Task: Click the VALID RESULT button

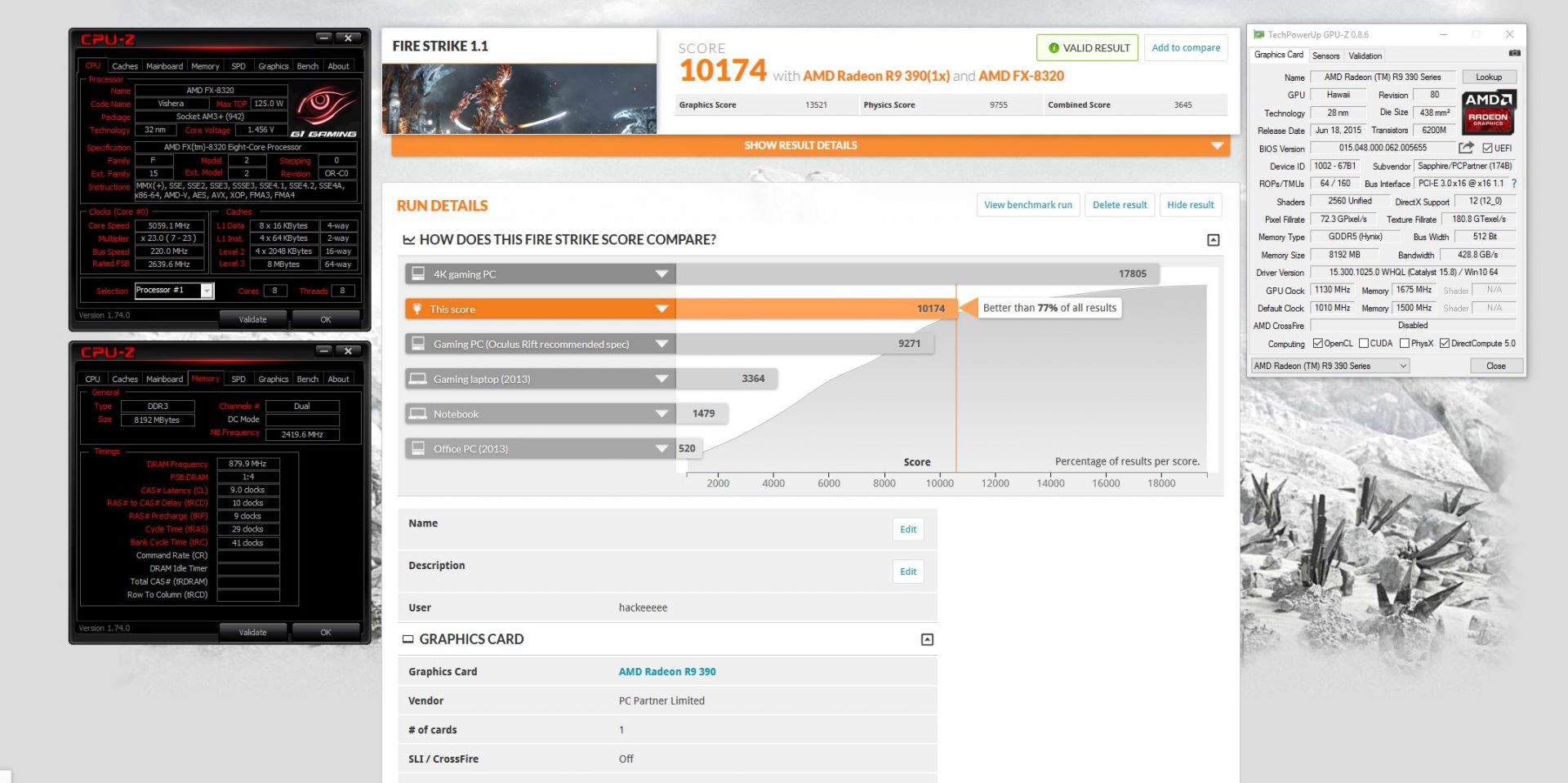Action: point(1088,48)
